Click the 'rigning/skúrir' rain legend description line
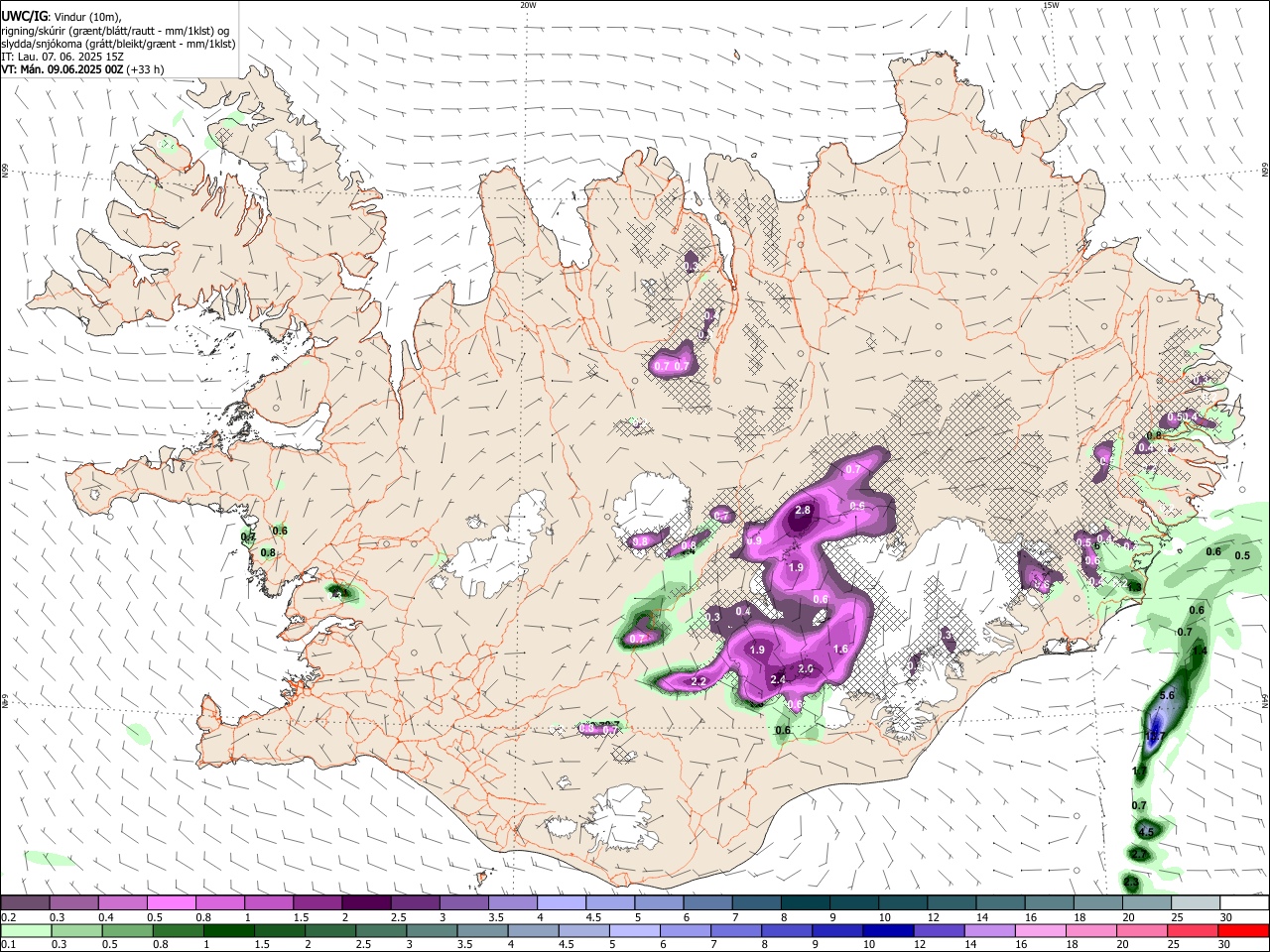The image size is (1270, 952). coord(117,30)
